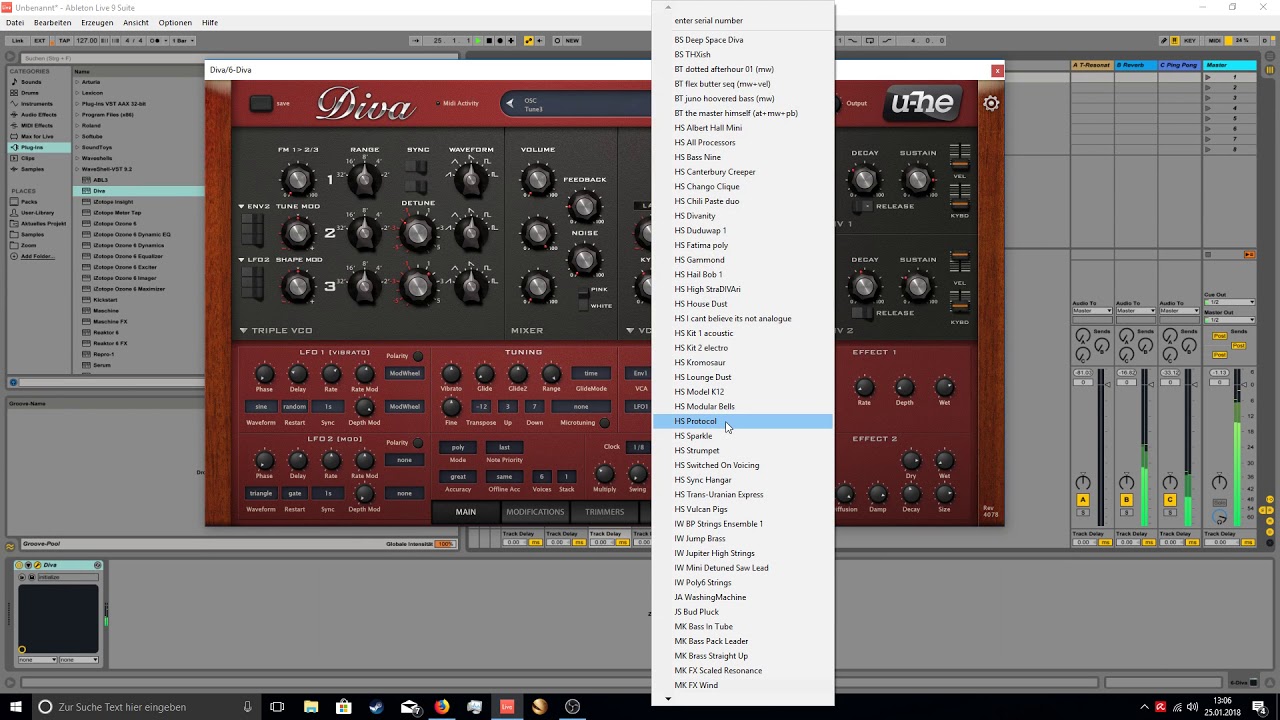Toggle the Master track Solo button
Viewport: 1280px width, 720px height.
[1220, 503]
